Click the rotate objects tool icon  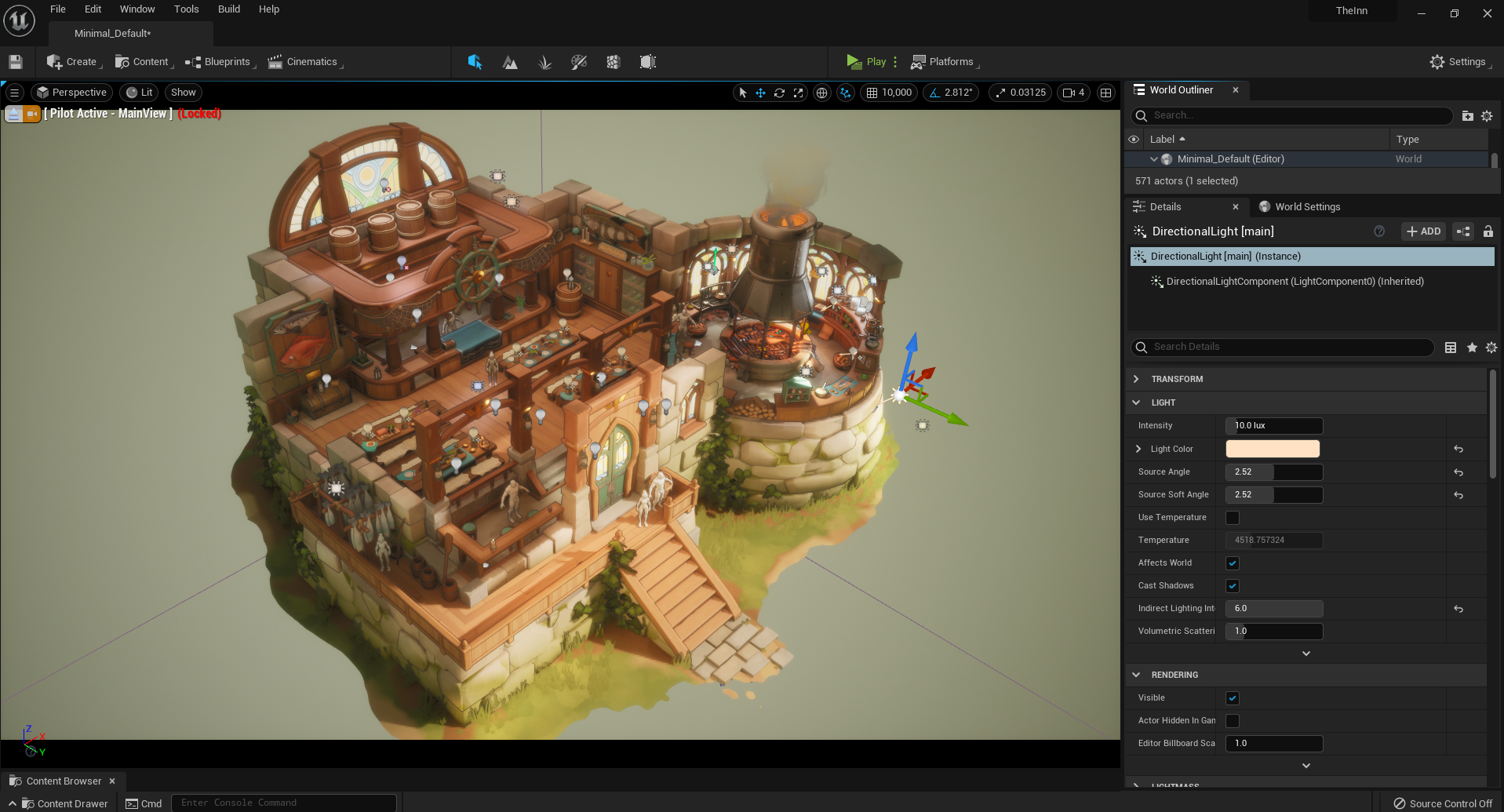pos(779,93)
